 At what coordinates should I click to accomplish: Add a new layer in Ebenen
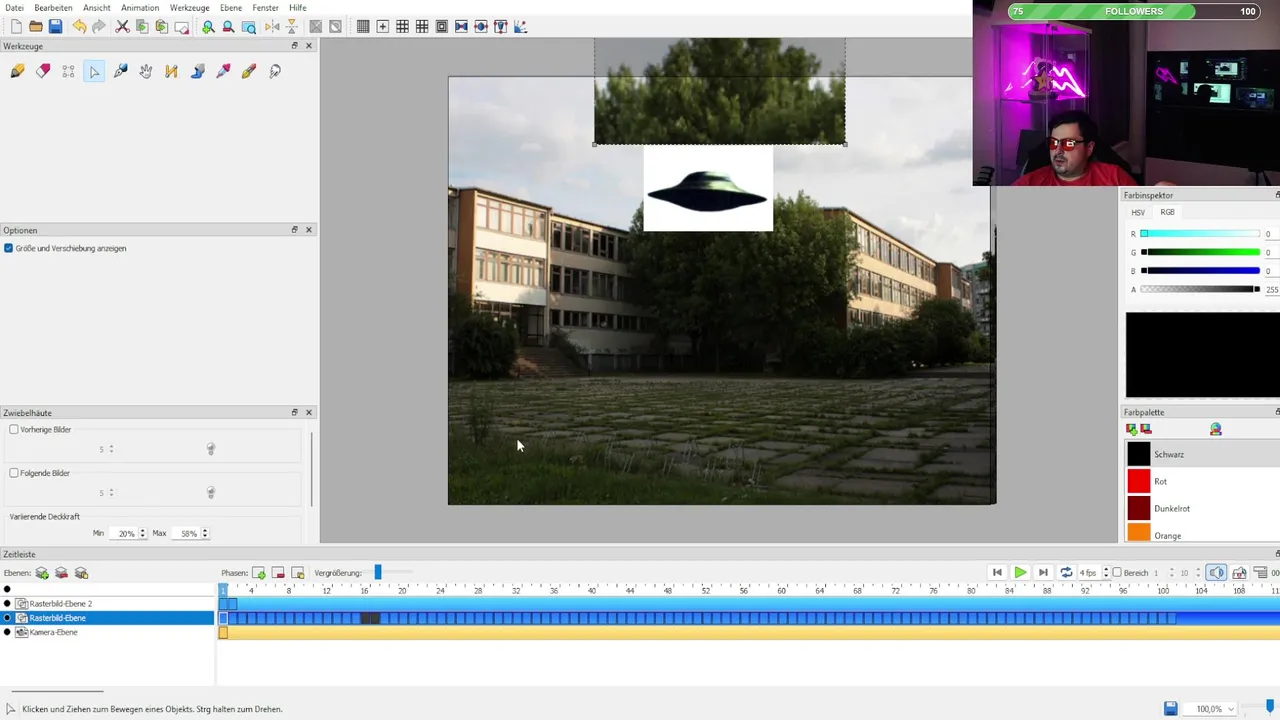[42, 573]
